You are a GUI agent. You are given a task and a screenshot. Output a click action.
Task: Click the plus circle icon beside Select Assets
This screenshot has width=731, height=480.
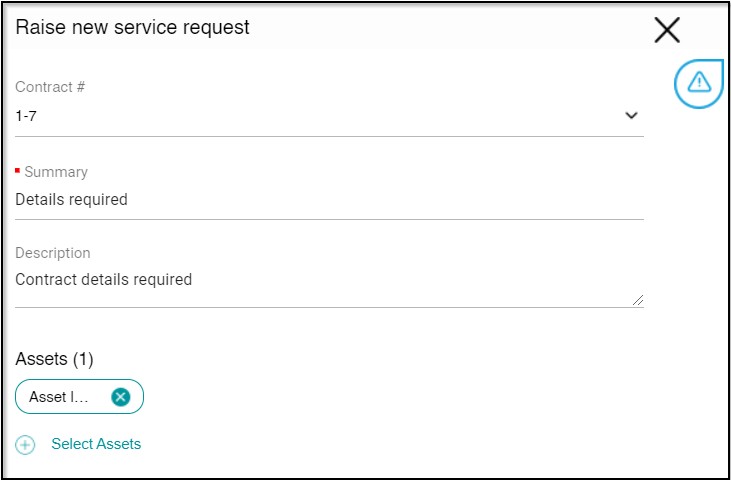pyautogui.click(x=26, y=445)
